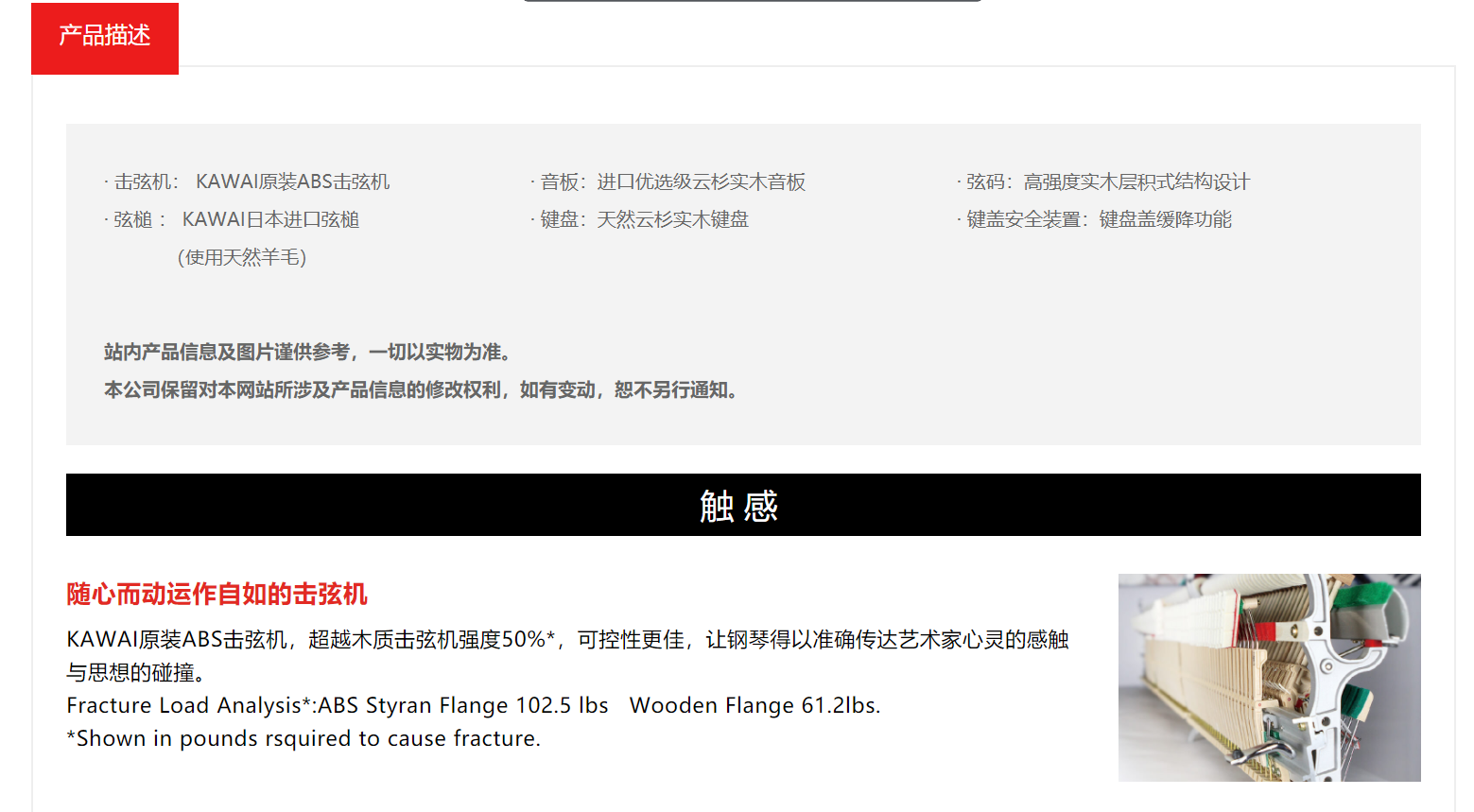Click the footnote *Shown in pounds rsquired
Image resolution: width=1474 pixels, height=812 pixels.
coord(303,738)
